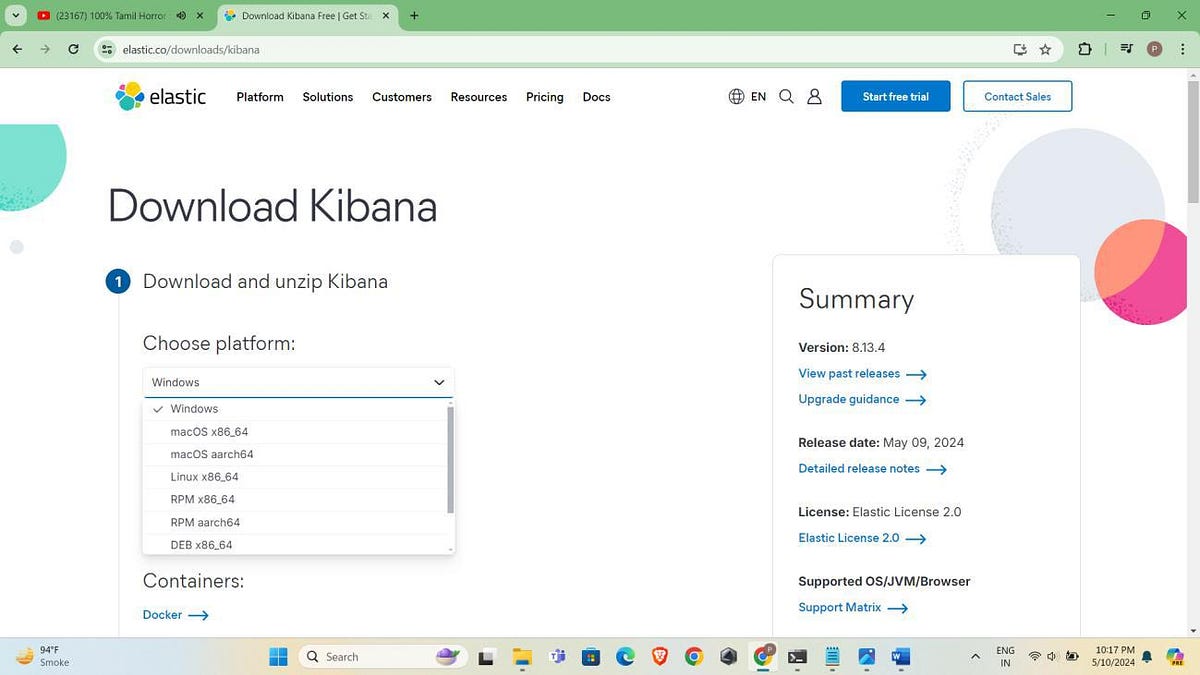Click the elastic logo
This screenshot has height=675, width=1200.
coord(160,96)
